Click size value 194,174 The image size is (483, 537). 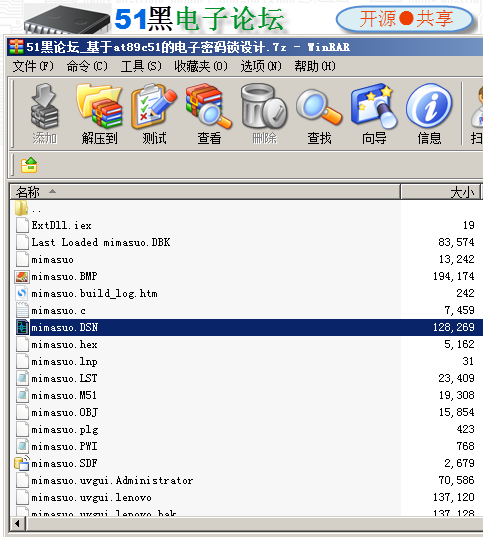(454, 276)
